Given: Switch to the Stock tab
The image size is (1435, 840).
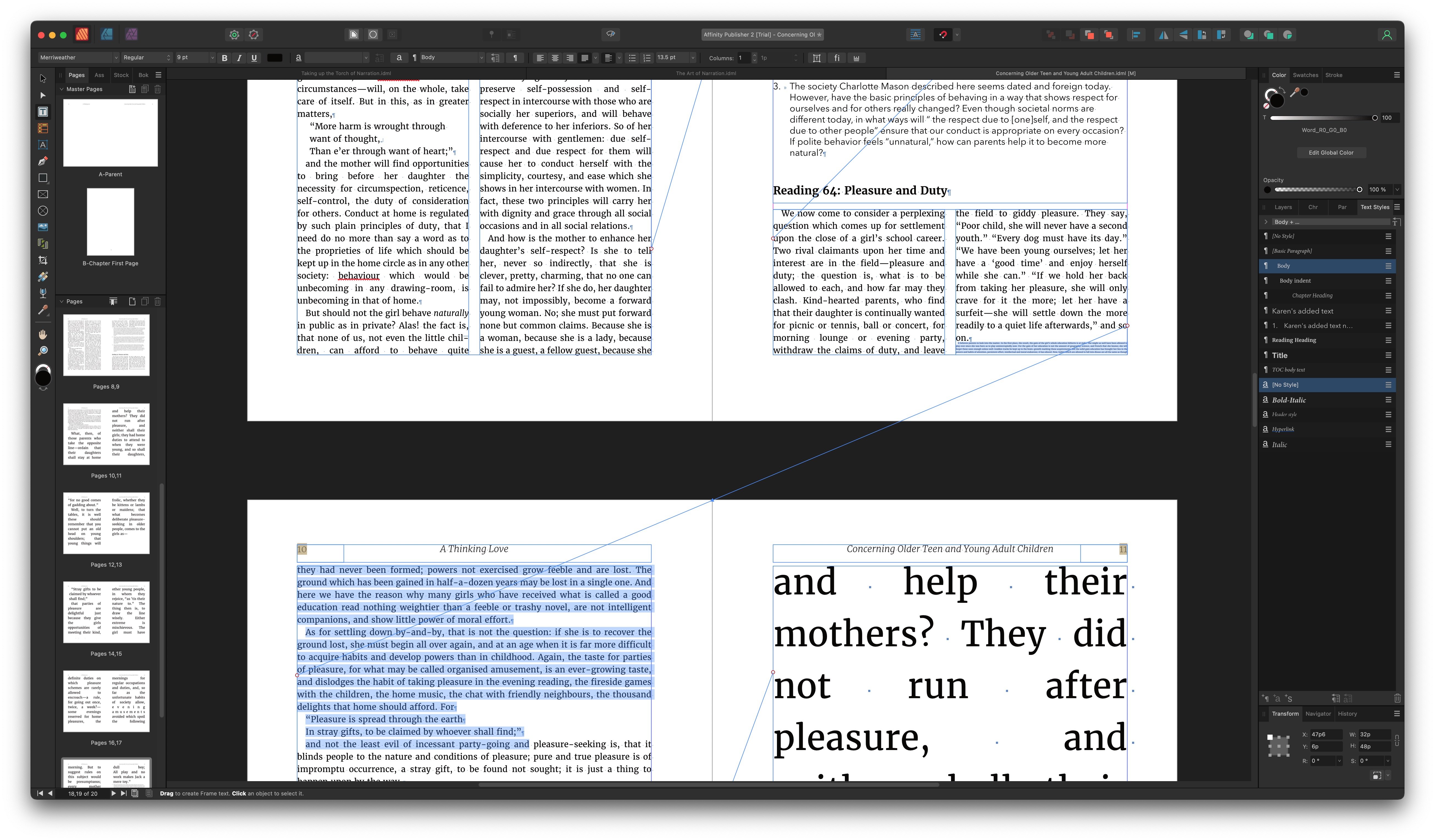Looking at the screenshot, I should click(121, 75).
